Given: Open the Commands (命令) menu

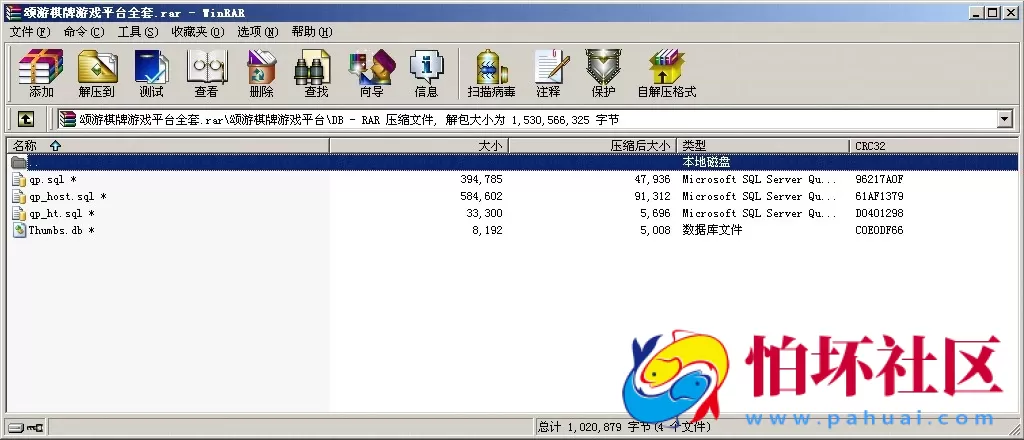Looking at the screenshot, I should [x=84, y=32].
